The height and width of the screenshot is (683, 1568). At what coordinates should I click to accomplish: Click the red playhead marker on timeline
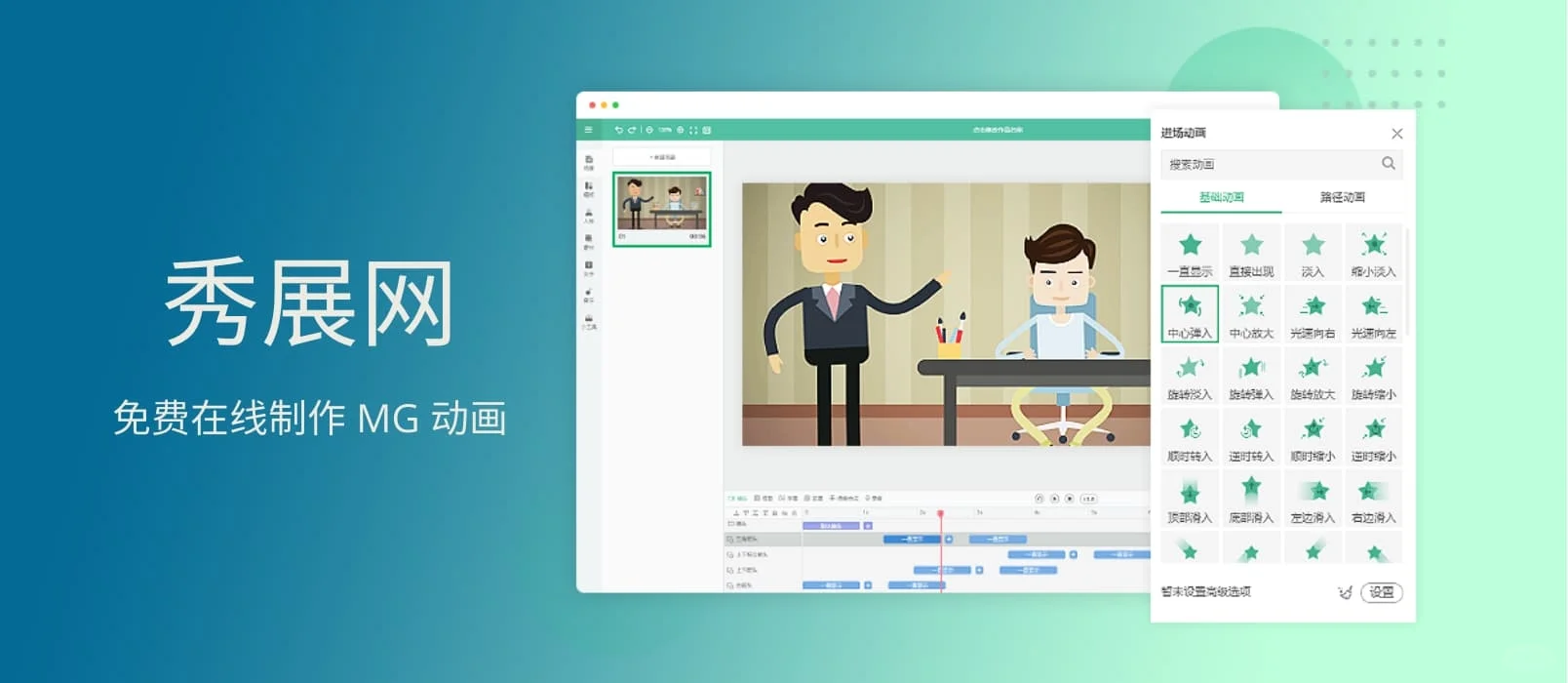[941, 513]
